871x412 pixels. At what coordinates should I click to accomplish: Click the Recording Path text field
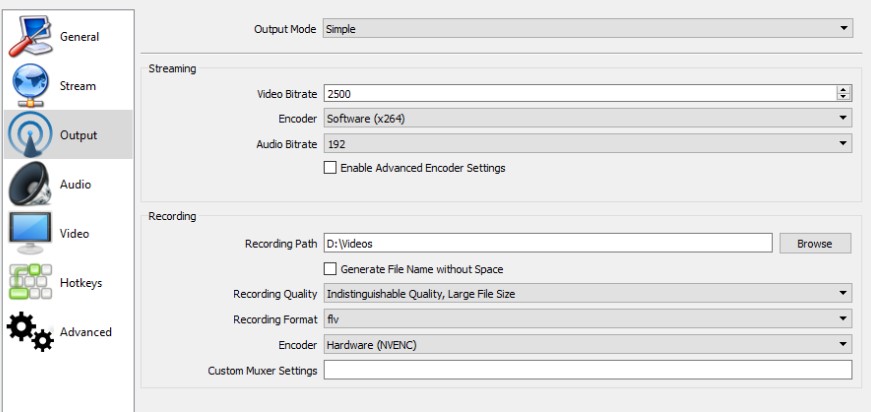pyautogui.click(x=547, y=243)
